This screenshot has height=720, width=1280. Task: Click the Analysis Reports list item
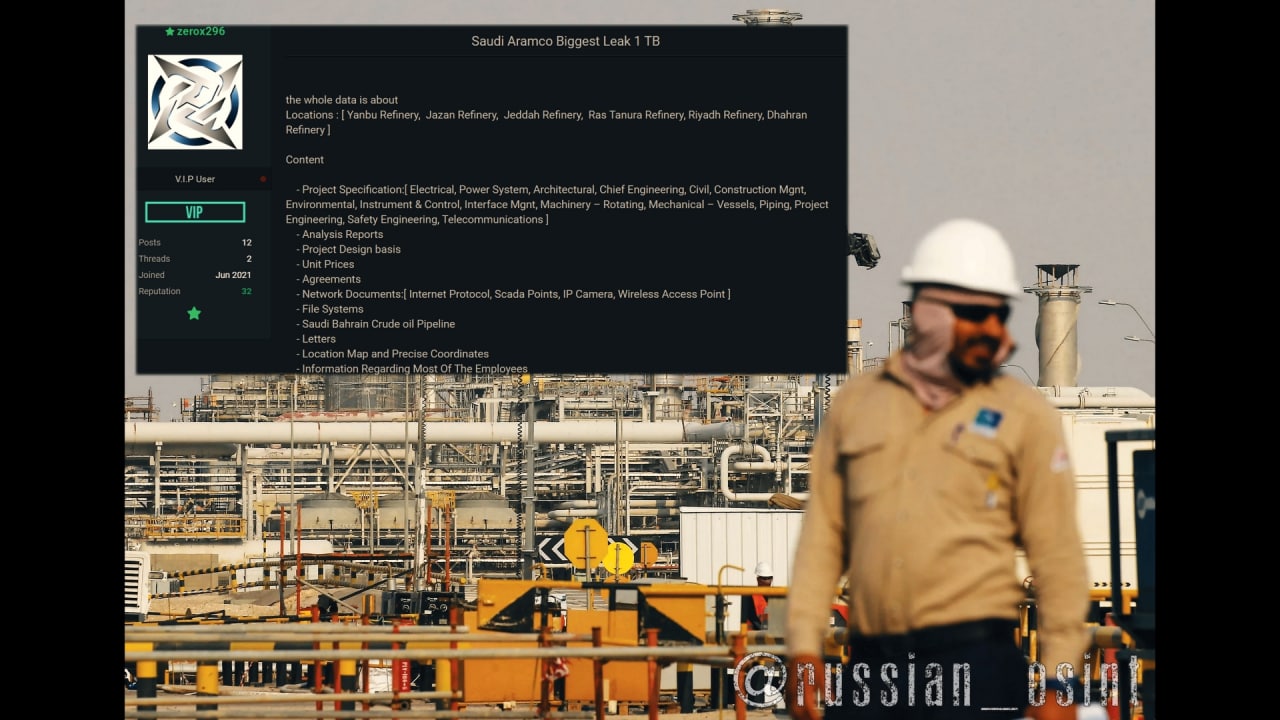pyautogui.click(x=342, y=234)
